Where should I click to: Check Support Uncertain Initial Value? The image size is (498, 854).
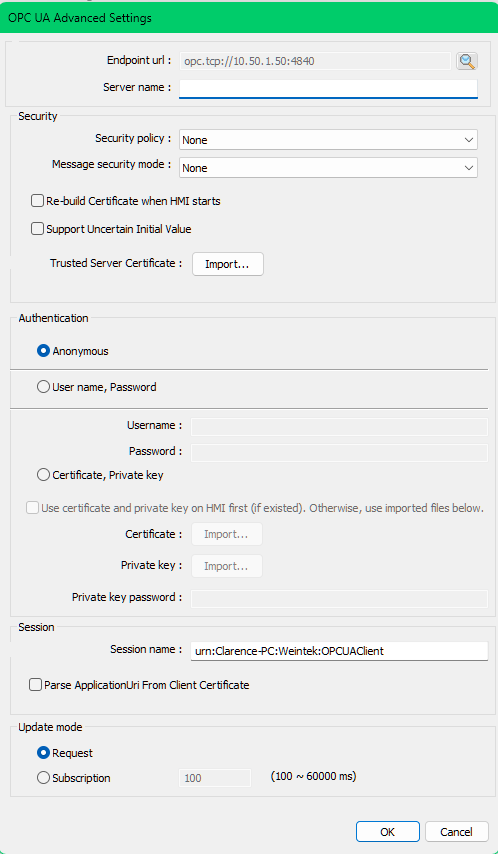37,229
